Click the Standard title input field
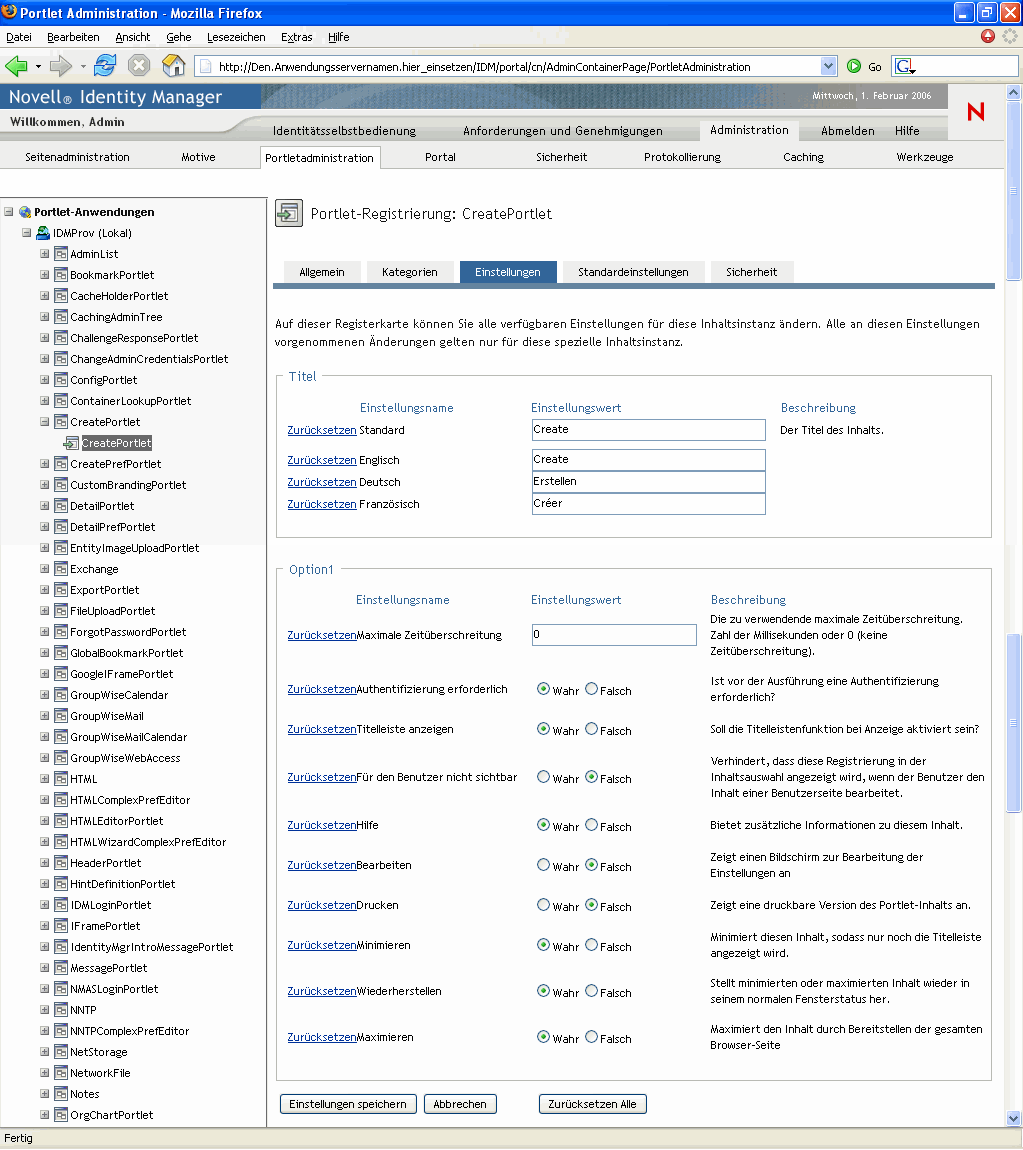The height and width of the screenshot is (1150, 1023). point(649,430)
